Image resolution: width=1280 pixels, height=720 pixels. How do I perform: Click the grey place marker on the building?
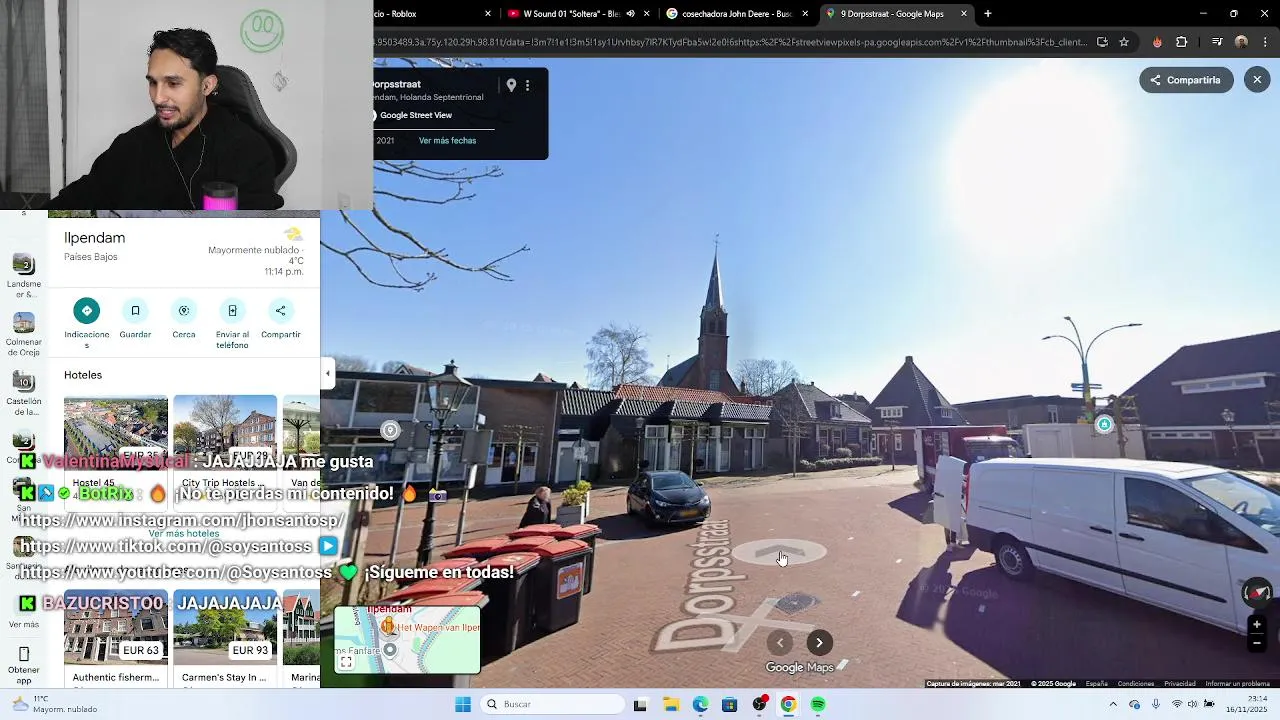tap(390, 431)
